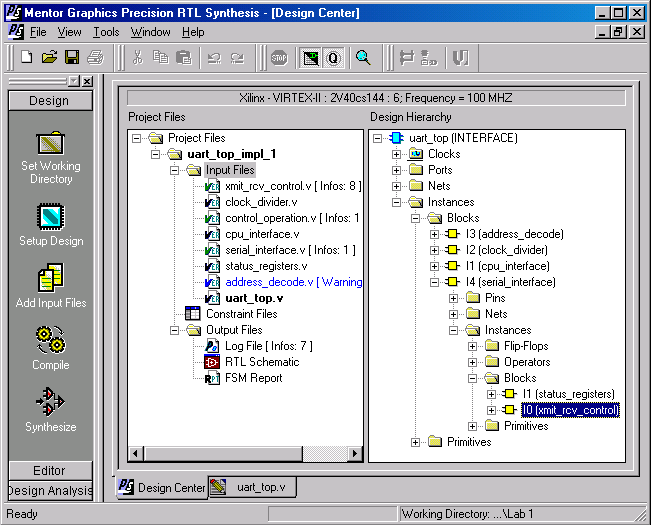Select xmit_rcv_control.v file
This screenshot has height=525, width=651.
tap(293, 186)
